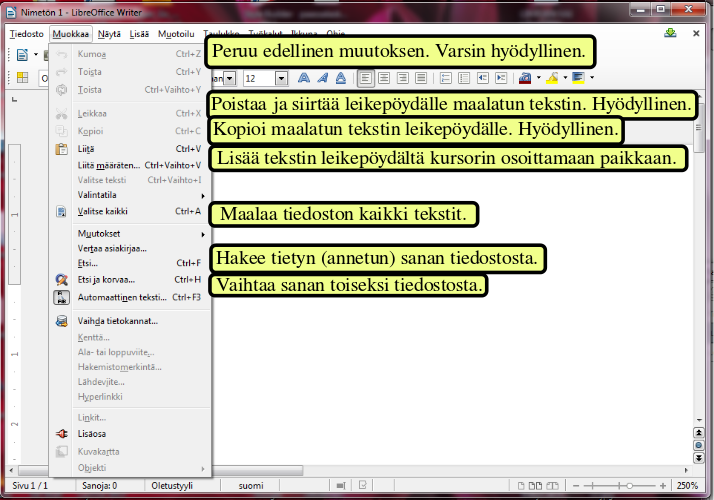Viewport: 714px width, 500px height.
Task: Click decrease indent icon
Action: coord(483,78)
